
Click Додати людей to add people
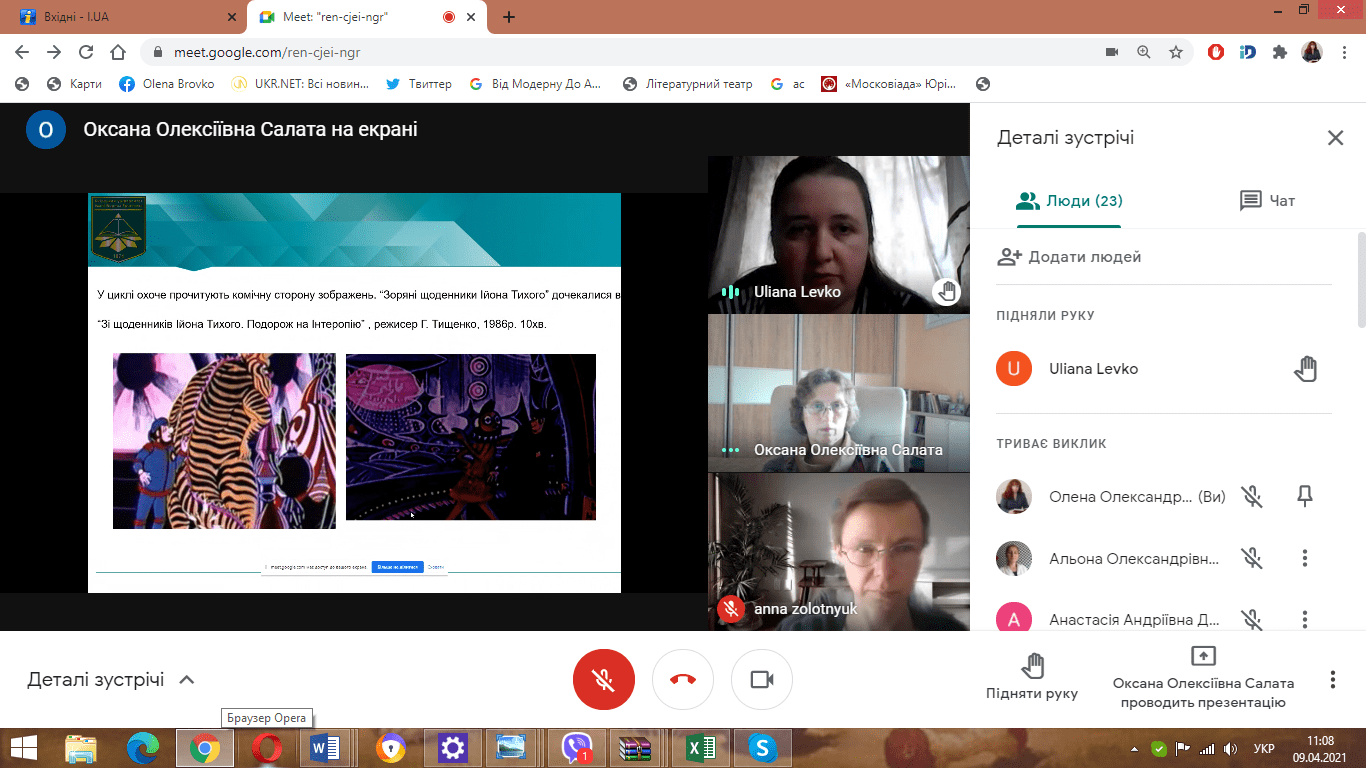[x=1069, y=257]
